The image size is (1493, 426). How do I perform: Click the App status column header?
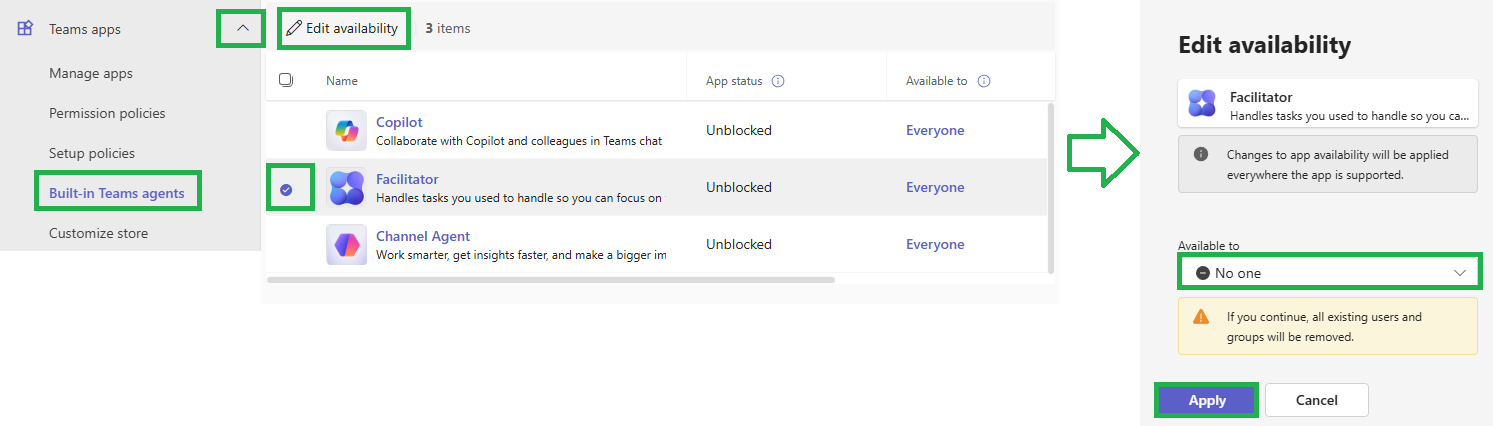pos(734,81)
